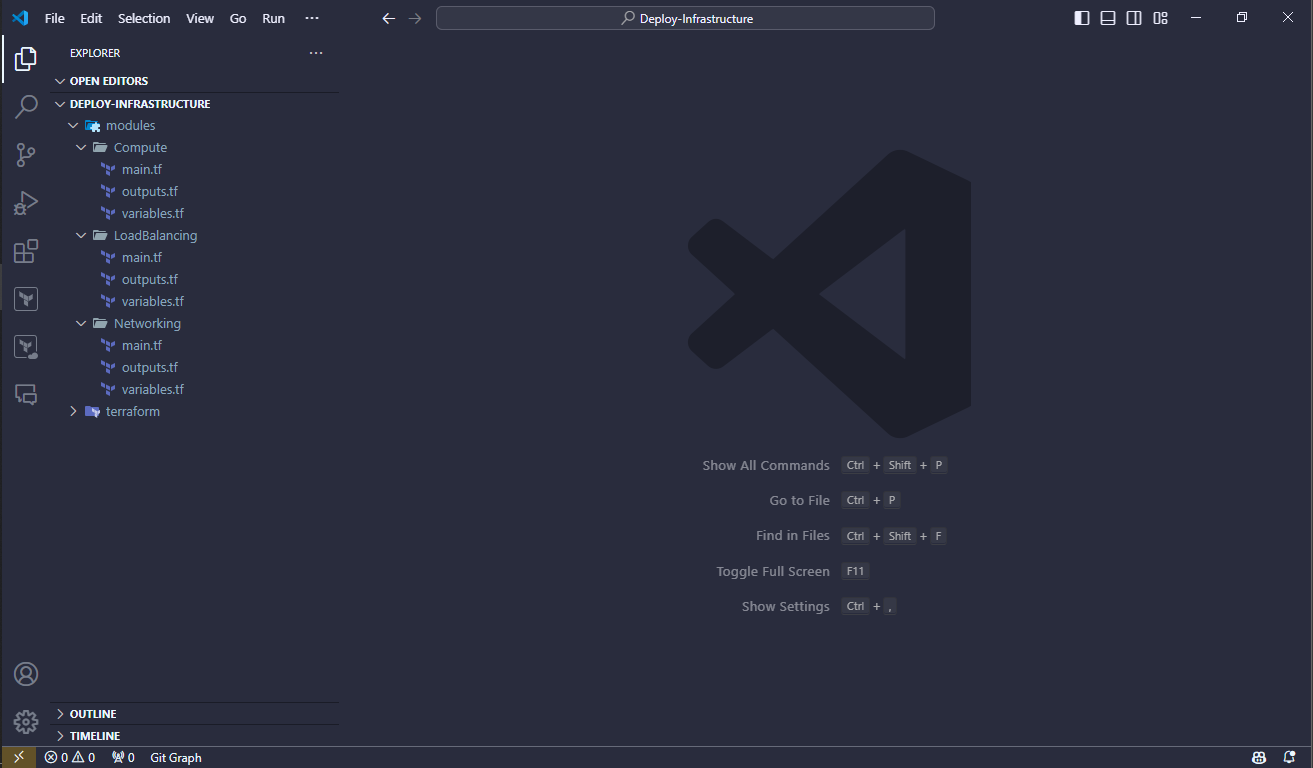Show errors and warnings in status bar
This screenshot has height=768, width=1313.
pyautogui.click(x=70, y=757)
